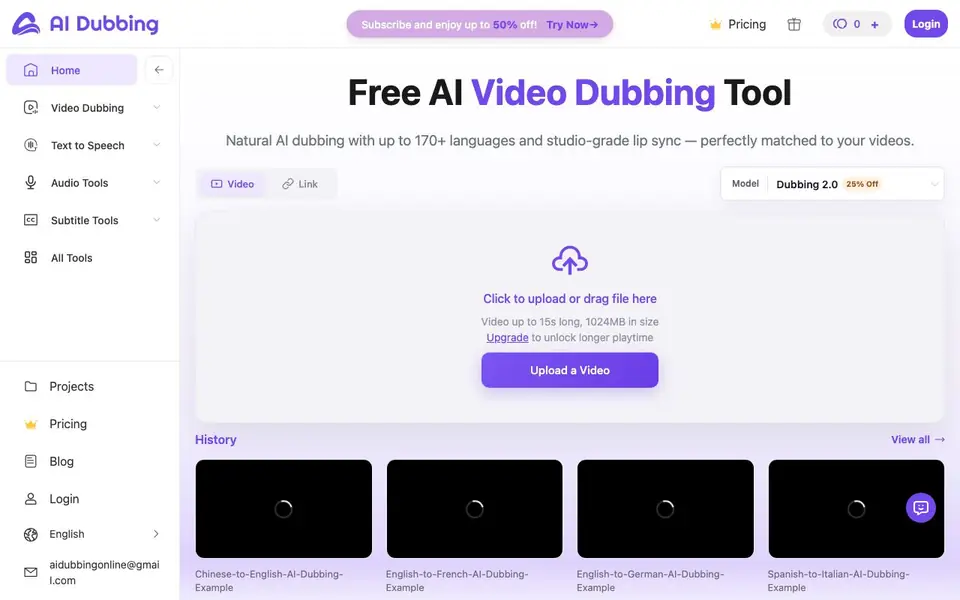
Task: Open the gift box rewards icon
Action: (794, 24)
